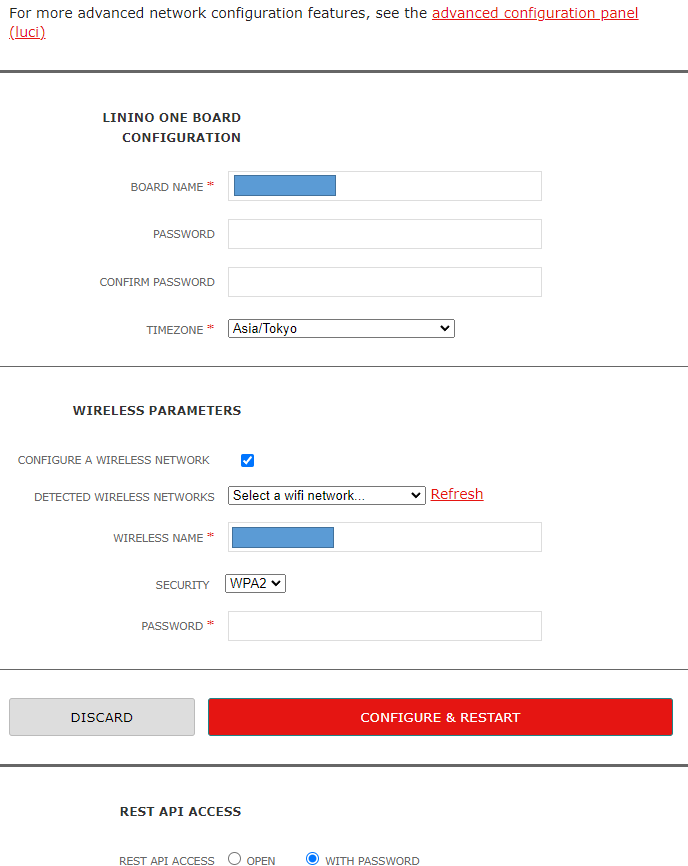Click the Refresh link for wireless networks
The image size is (688, 866).
pos(457,494)
